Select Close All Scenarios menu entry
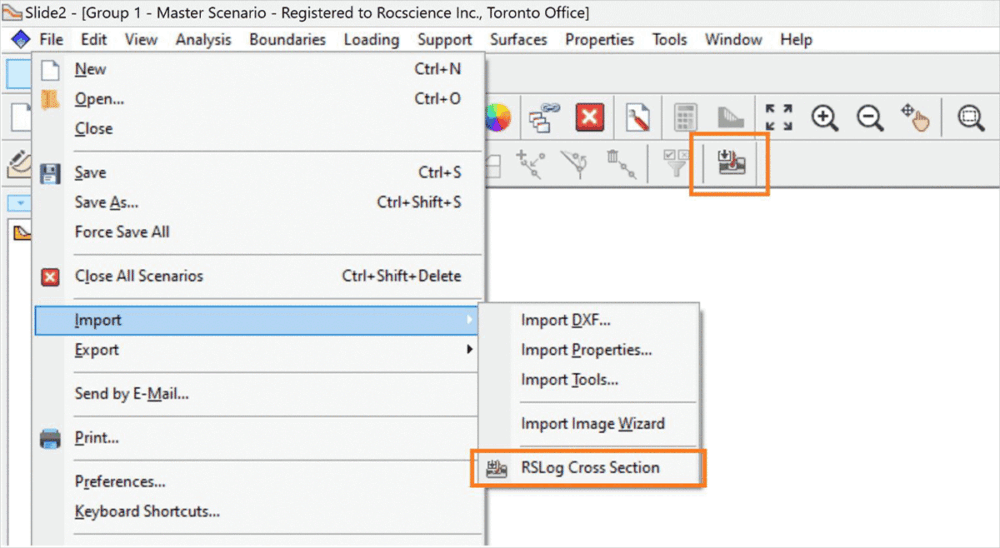The width and height of the screenshot is (1000, 548). (139, 276)
